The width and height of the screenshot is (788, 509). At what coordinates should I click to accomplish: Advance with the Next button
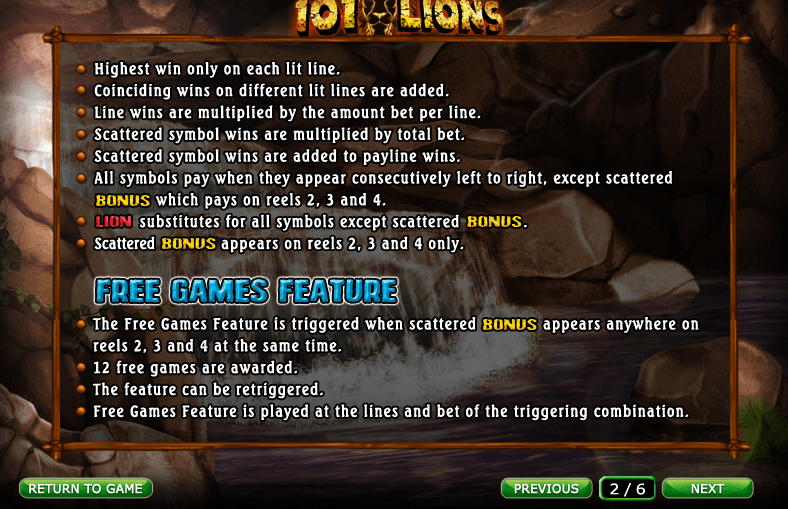pyautogui.click(x=708, y=488)
